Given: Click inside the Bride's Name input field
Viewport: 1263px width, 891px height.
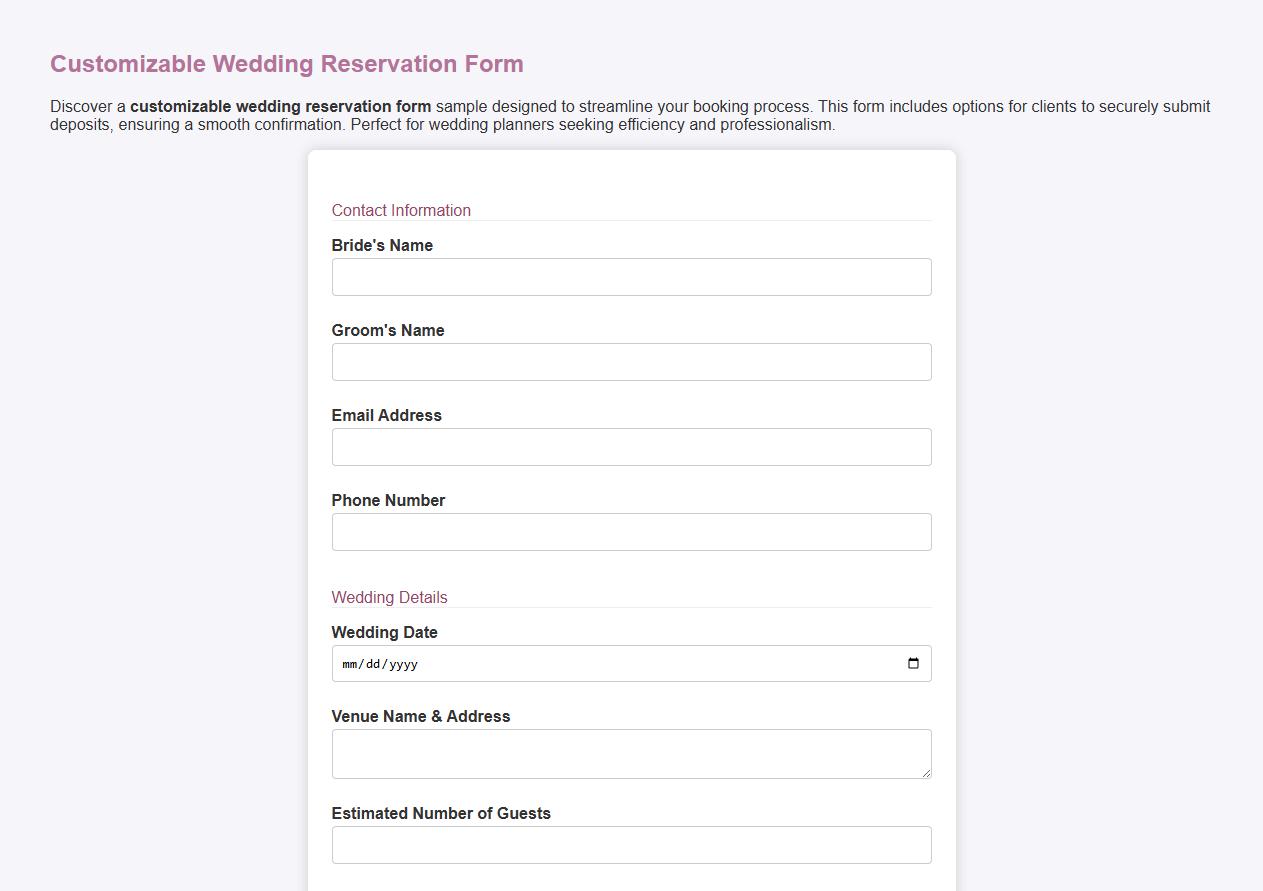Looking at the screenshot, I should point(631,277).
